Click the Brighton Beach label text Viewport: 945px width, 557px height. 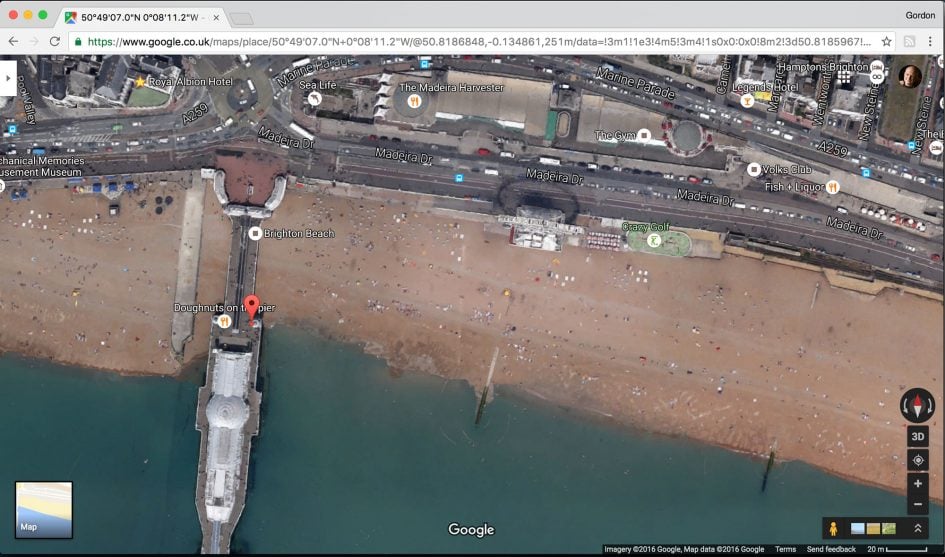[299, 234]
